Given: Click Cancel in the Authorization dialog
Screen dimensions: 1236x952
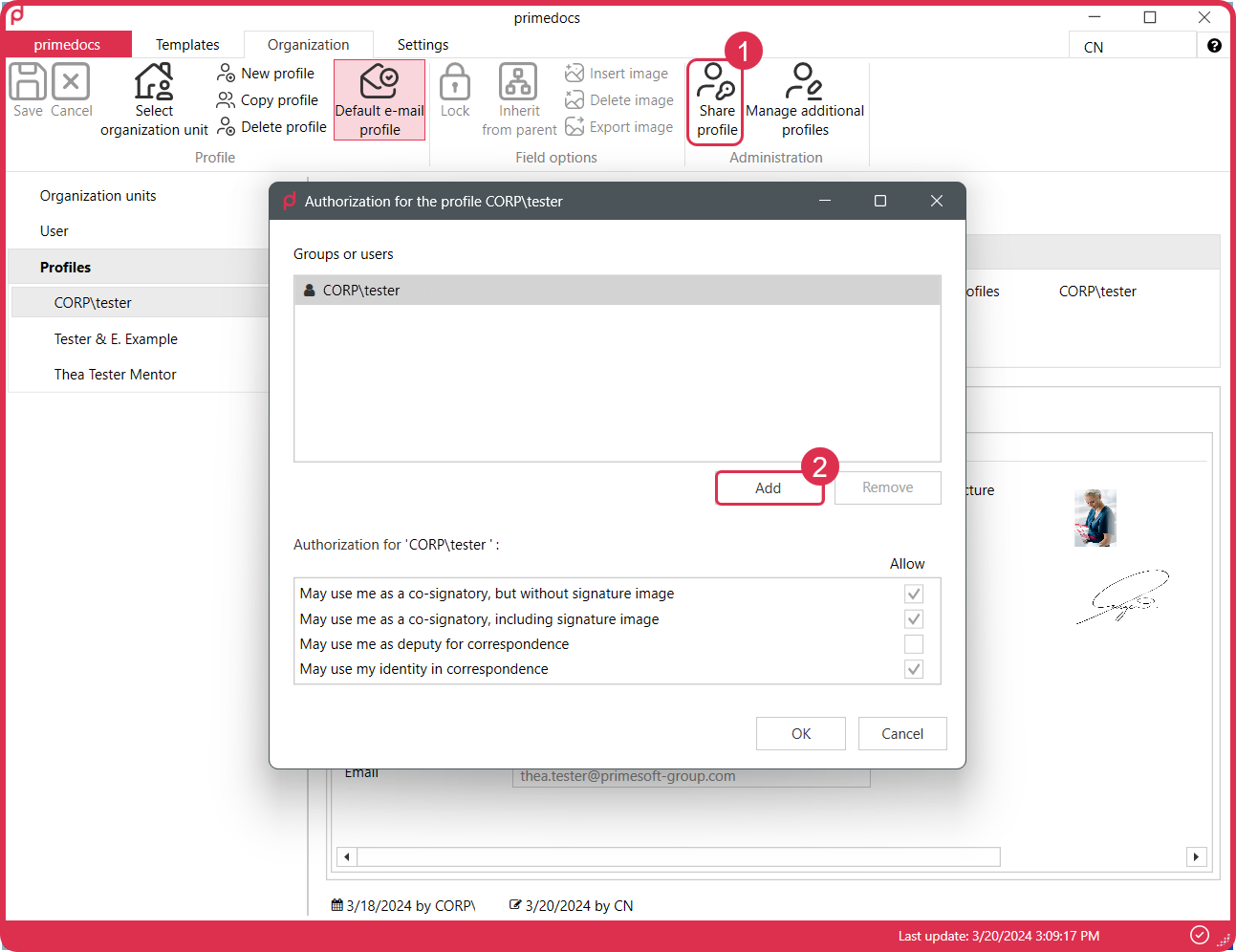Looking at the screenshot, I should (902, 734).
